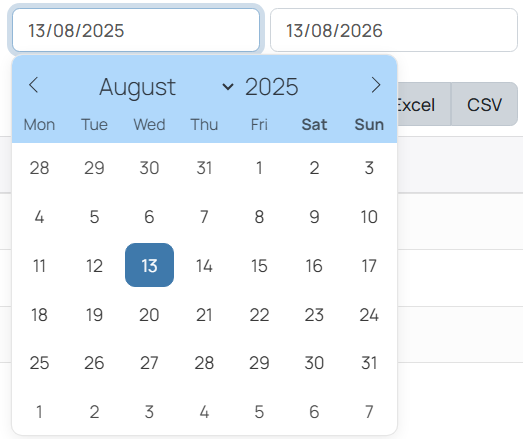This screenshot has width=523, height=439.
Task: Pick August 14 in the calendar
Action: [204, 266]
